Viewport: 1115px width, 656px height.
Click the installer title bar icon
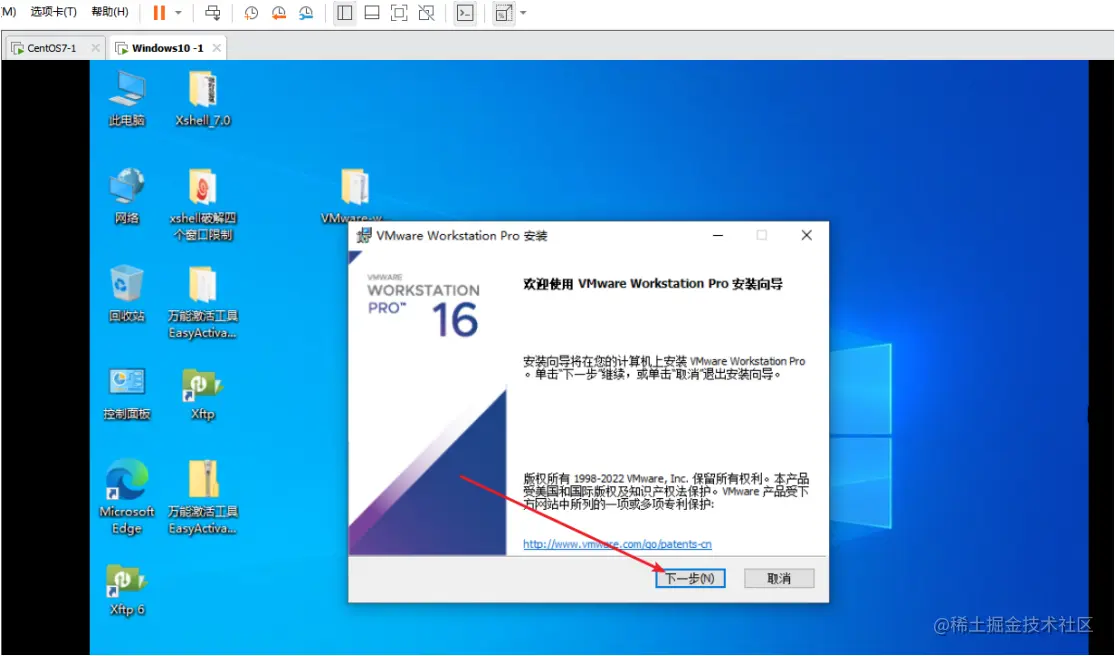[363, 235]
